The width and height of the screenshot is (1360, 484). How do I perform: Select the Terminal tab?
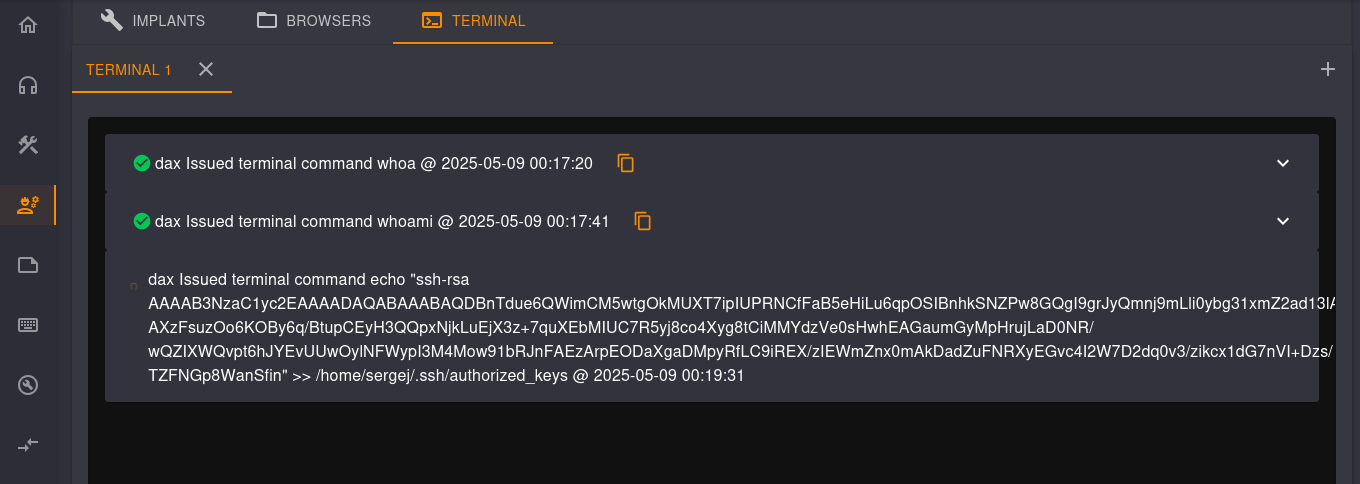click(x=473, y=21)
